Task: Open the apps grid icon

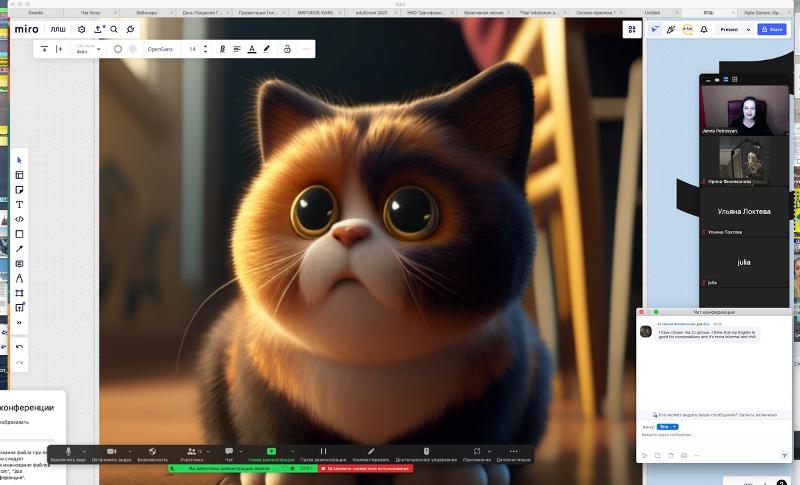Action: [x=631, y=30]
